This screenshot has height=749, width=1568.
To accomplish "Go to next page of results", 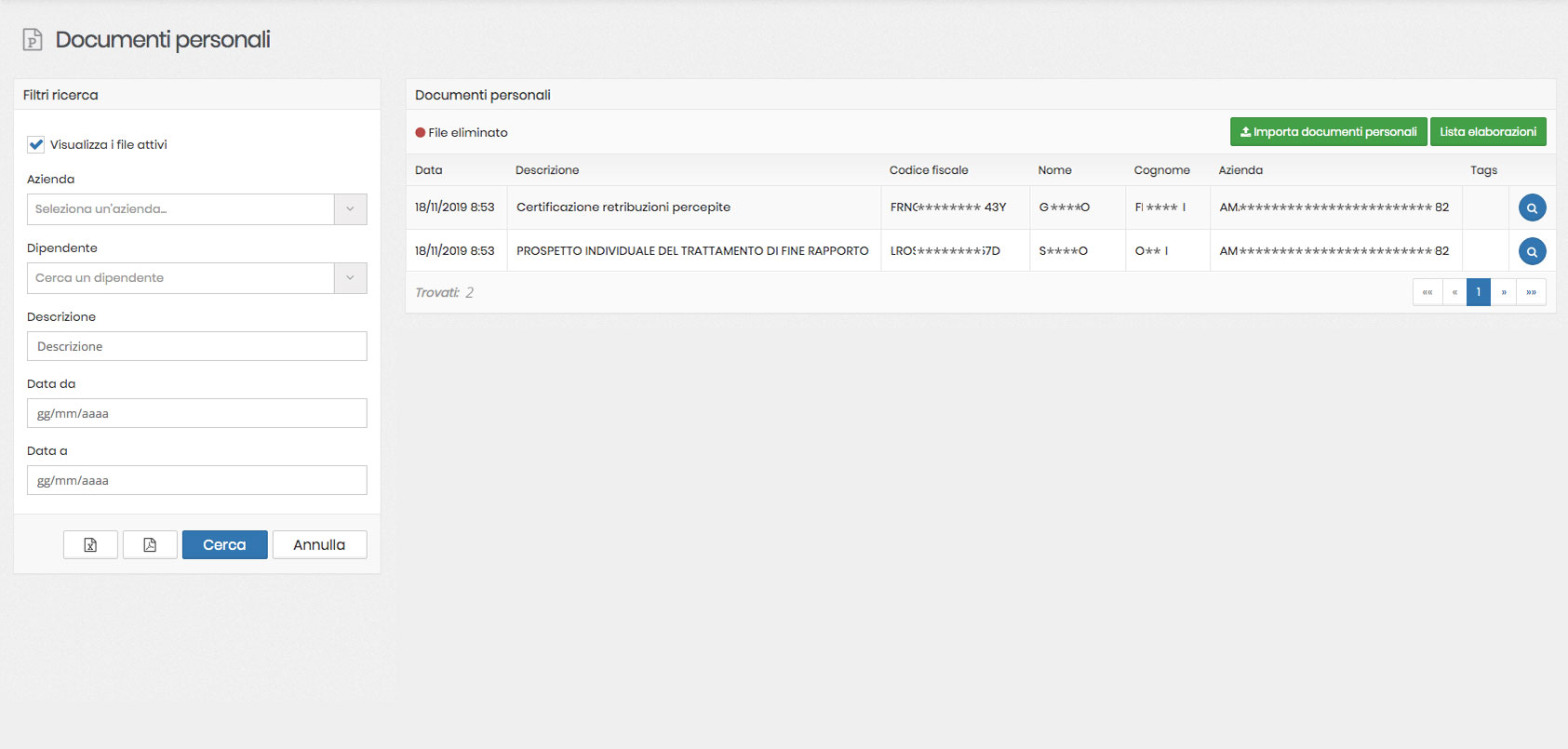I will [x=1504, y=292].
